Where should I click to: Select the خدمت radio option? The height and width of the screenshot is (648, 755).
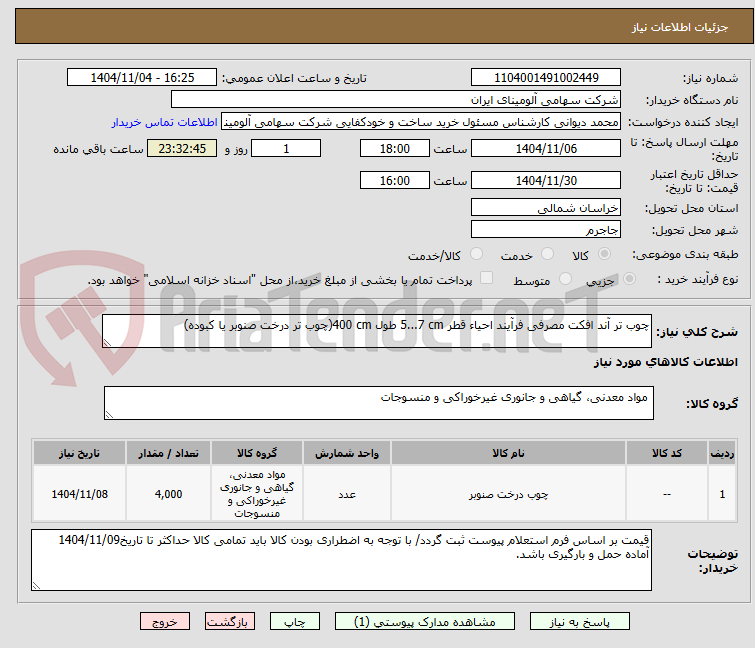pos(547,254)
